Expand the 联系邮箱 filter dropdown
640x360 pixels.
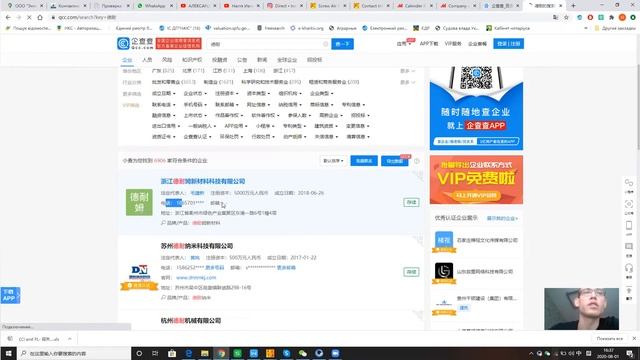(x=227, y=104)
